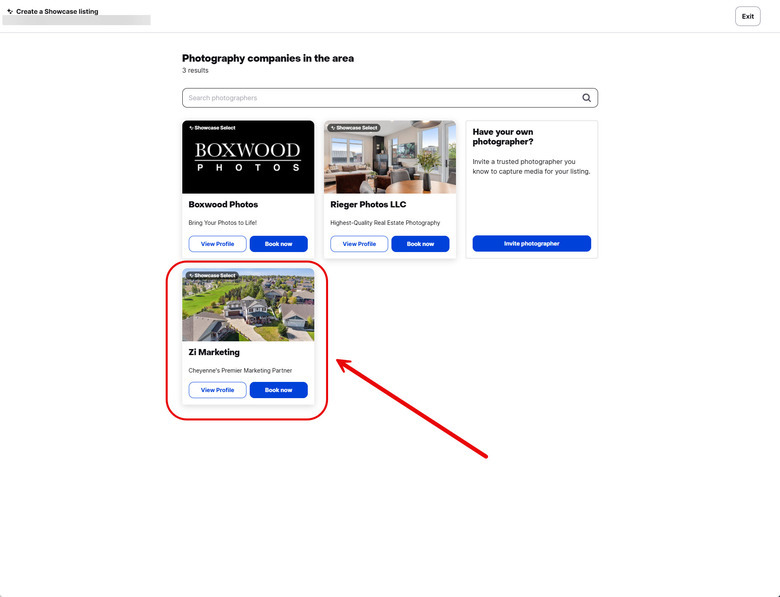The width and height of the screenshot is (780, 597).
Task: View Profile for Boxwood Photos
Action: coord(217,244)
